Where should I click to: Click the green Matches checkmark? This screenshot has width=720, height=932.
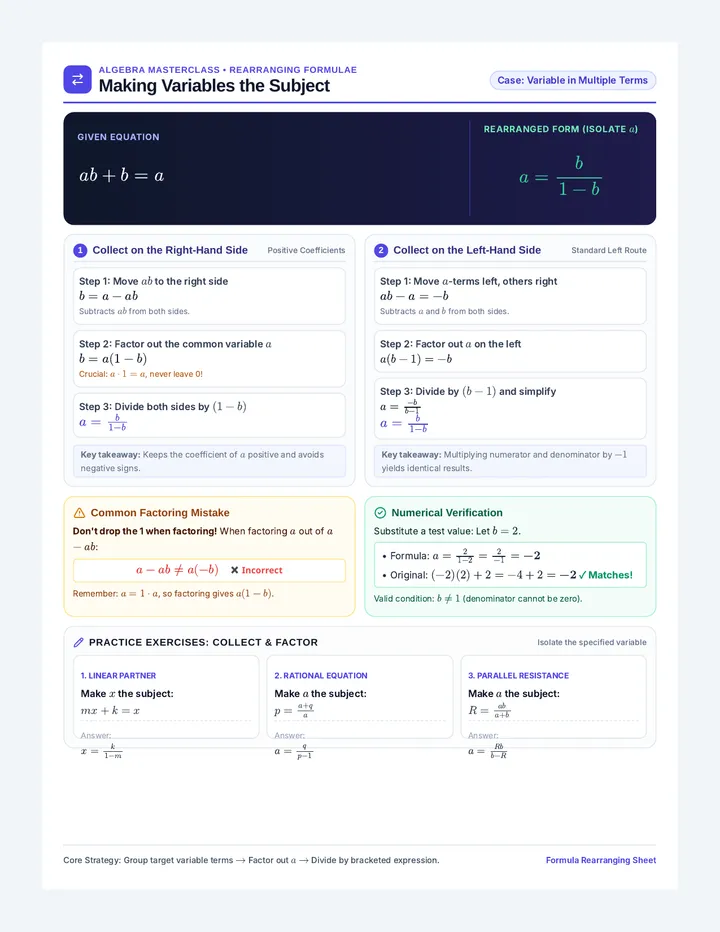point(605,575)
